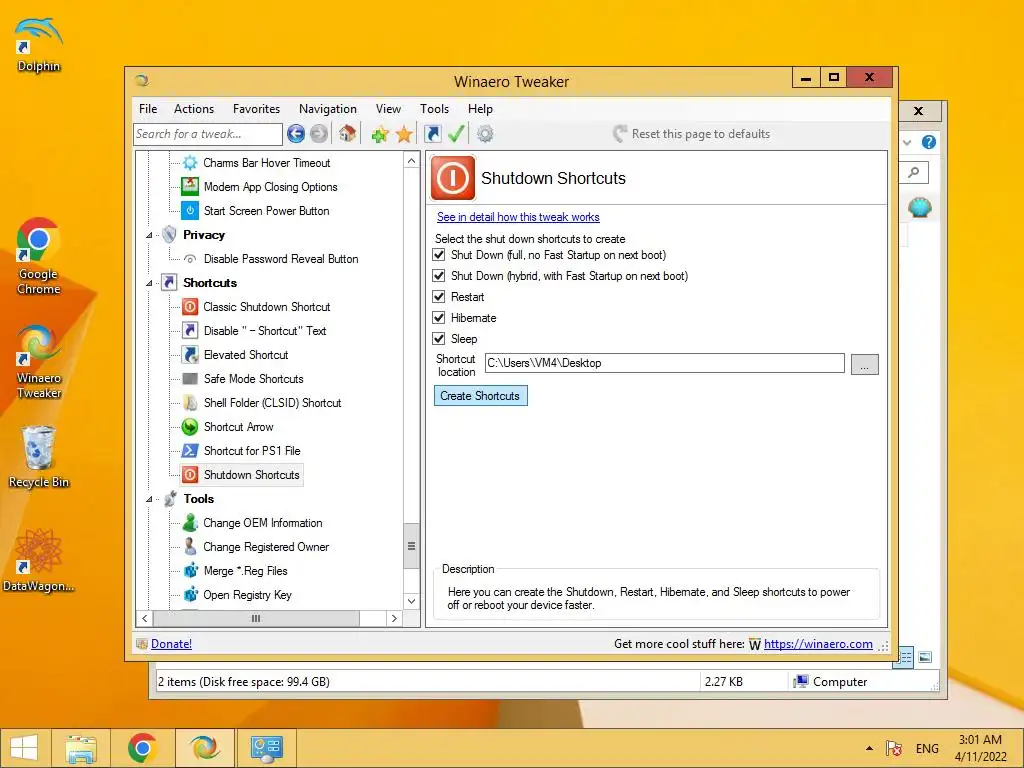1024x768 pixels.
Task: Open the Help menu
Action: [480, 109]
